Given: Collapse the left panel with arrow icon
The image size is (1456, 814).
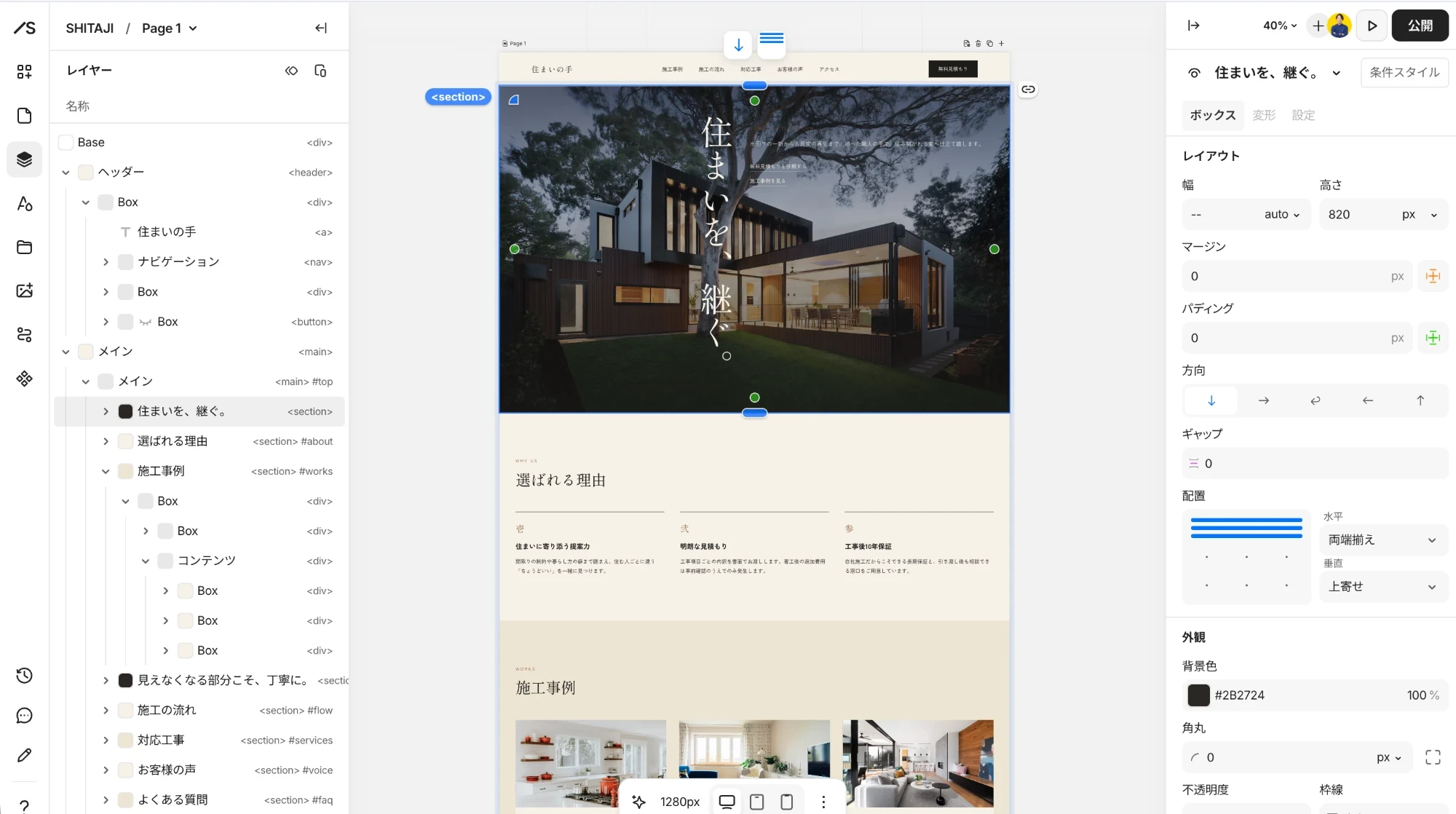Looking at the screenshot, I should 321,28.
